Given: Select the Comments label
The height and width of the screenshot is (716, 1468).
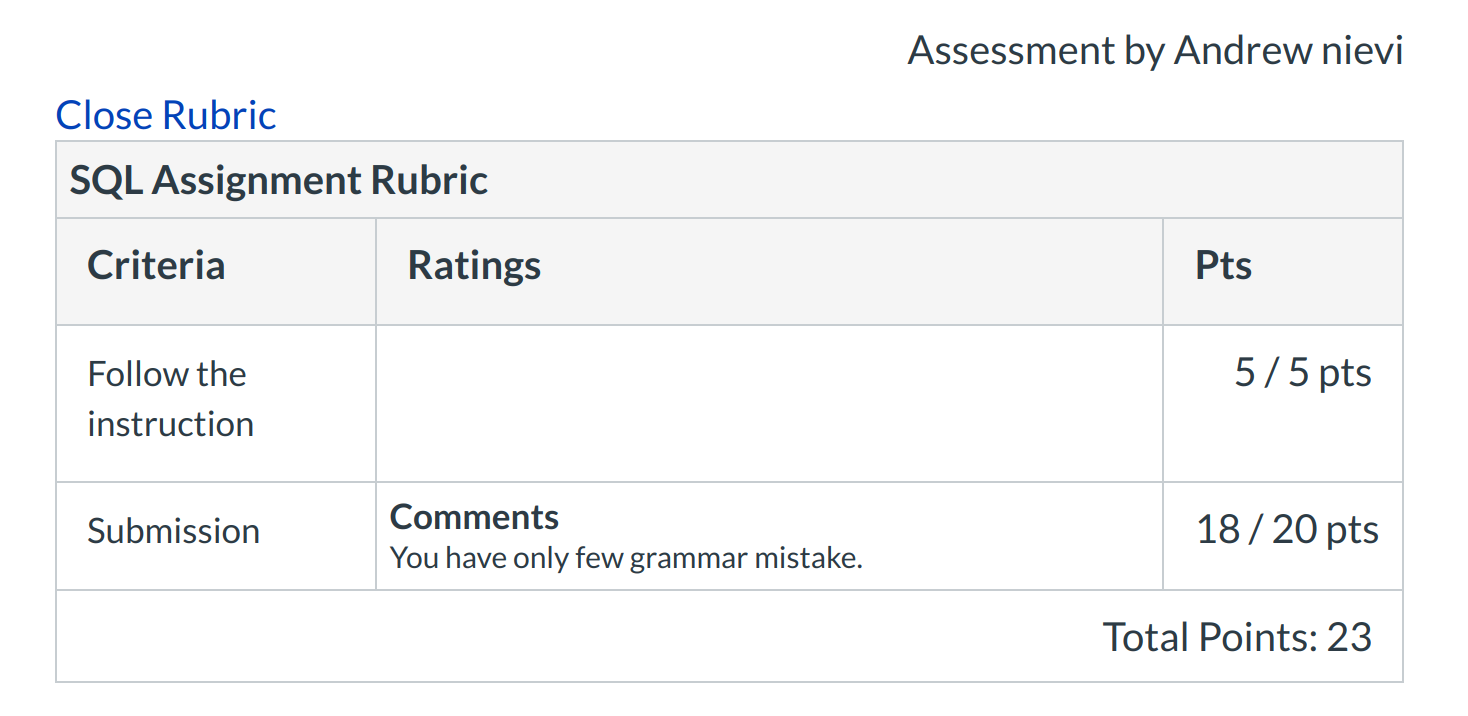Looking at the screenshot, I should pyautogui.click(x=473, y=516).
